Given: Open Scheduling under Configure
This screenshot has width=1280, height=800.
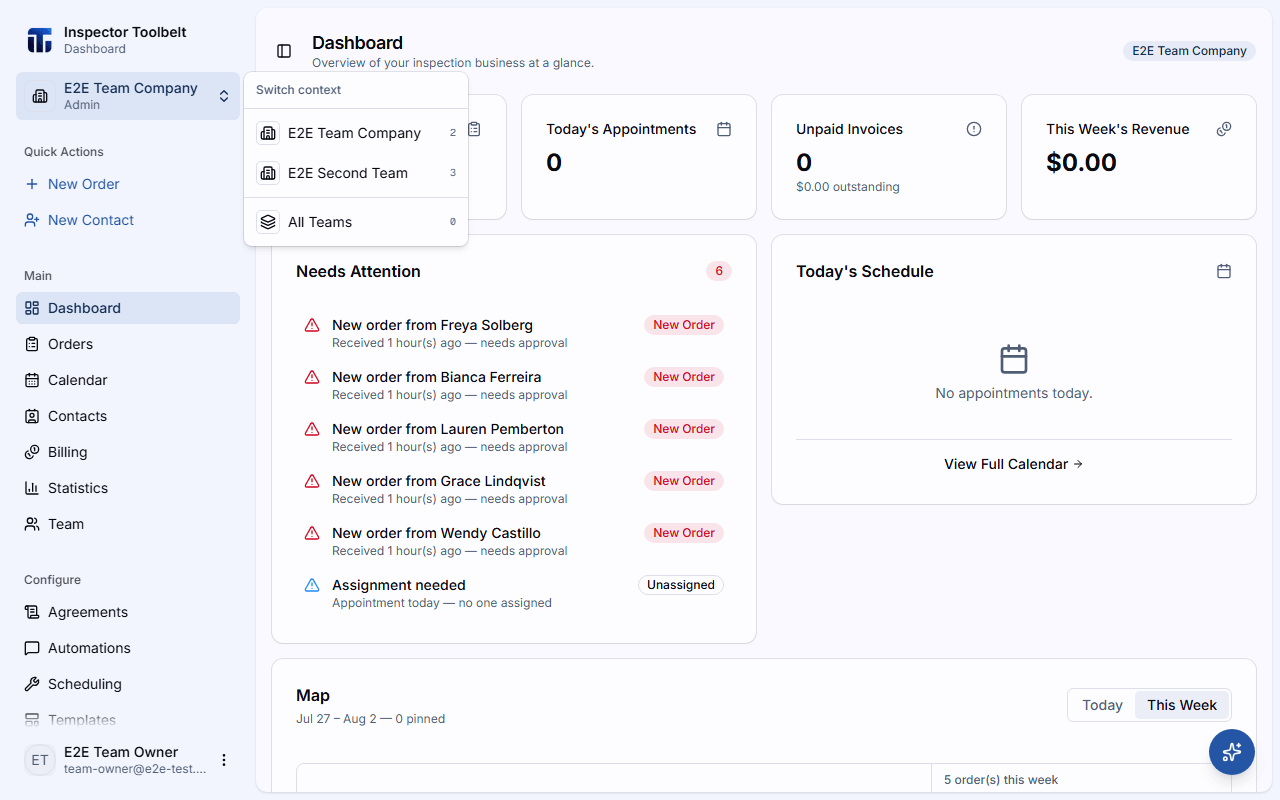Looking at the screenshot, I should click(128, 684).
